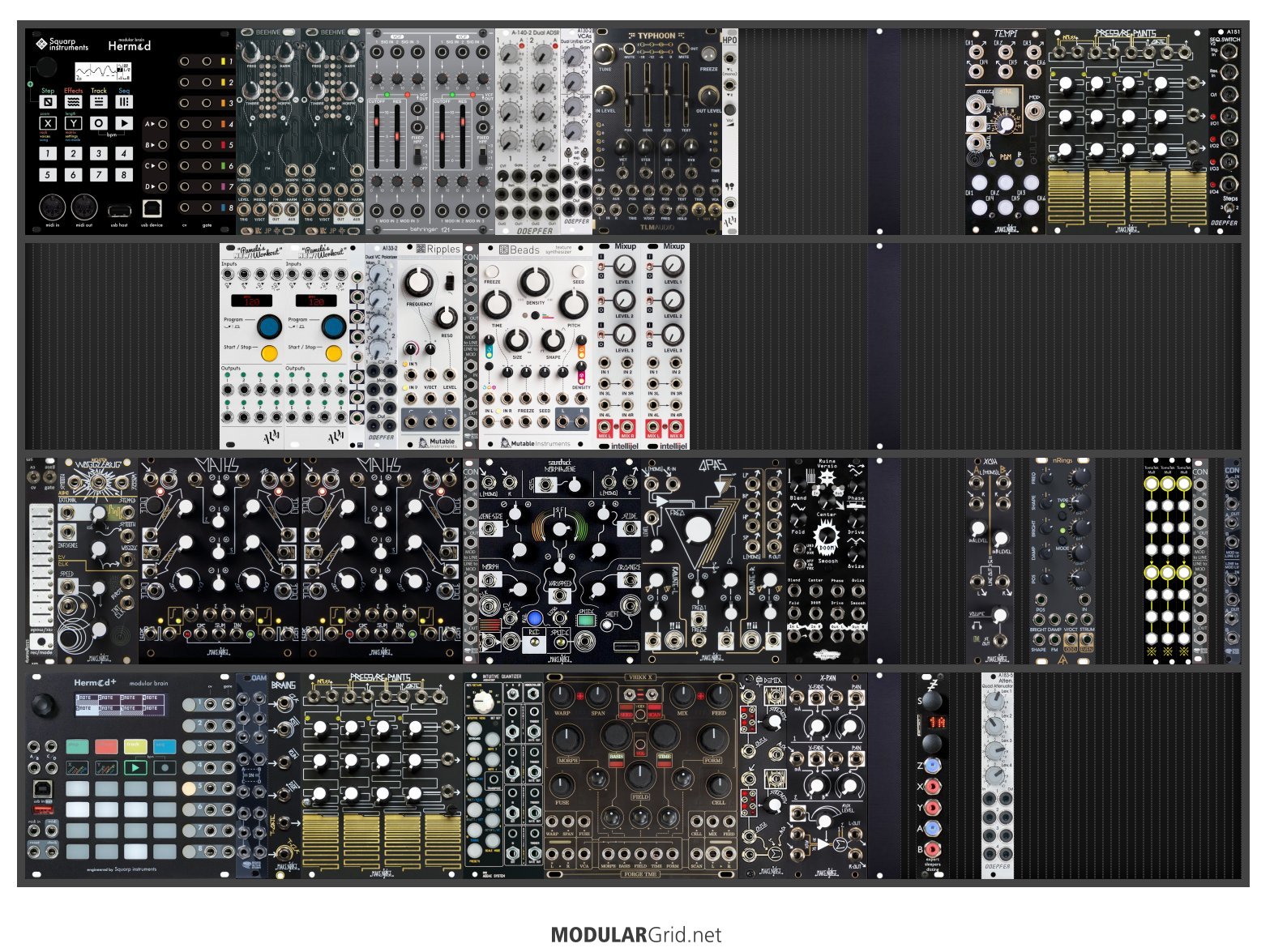Toggle the Level 1 switch on left Mixup
Image resolution: width=1274 pixels, height=952 pixels.
[603, 265]
